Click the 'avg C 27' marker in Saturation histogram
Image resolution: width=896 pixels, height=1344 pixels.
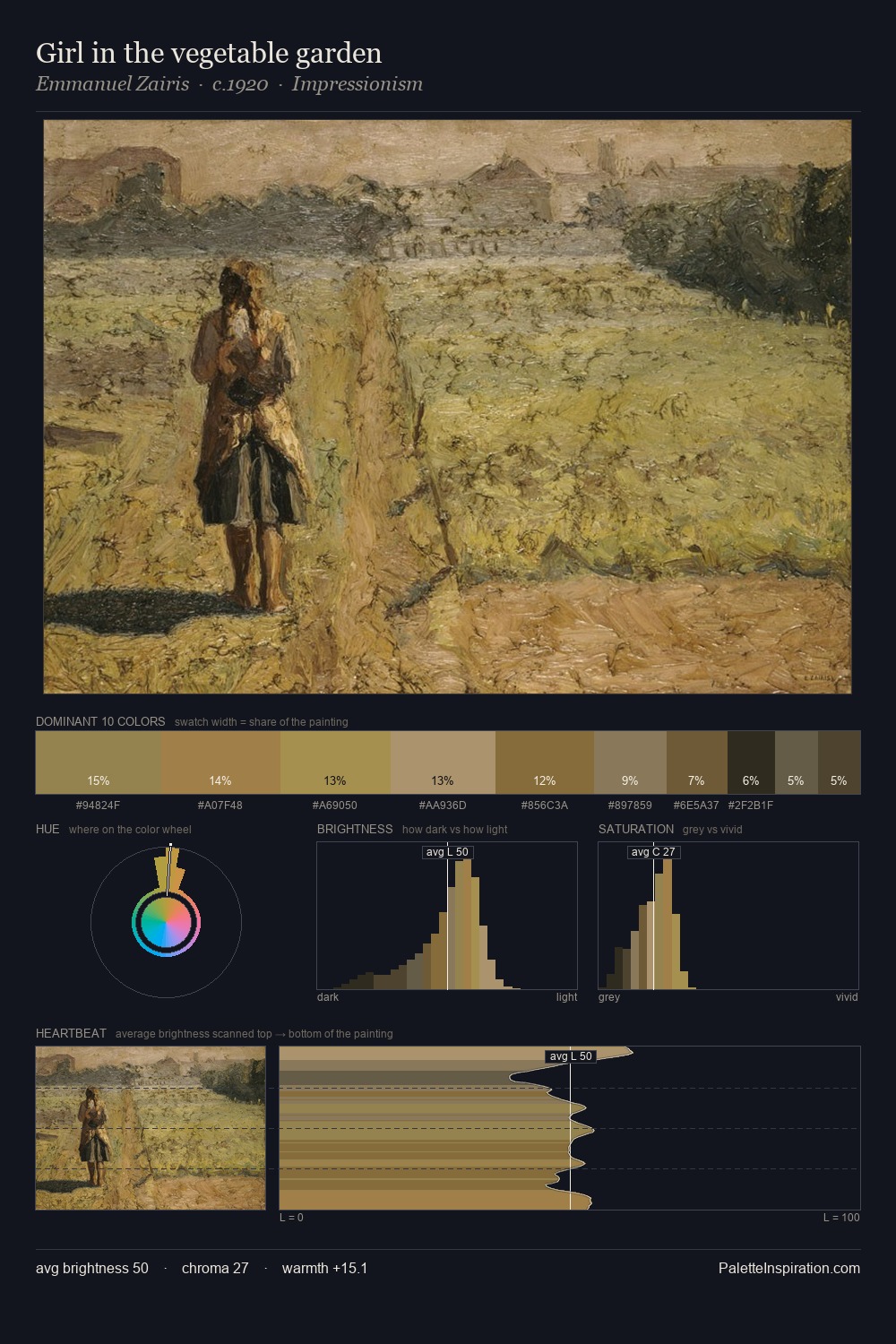point(653,851)
